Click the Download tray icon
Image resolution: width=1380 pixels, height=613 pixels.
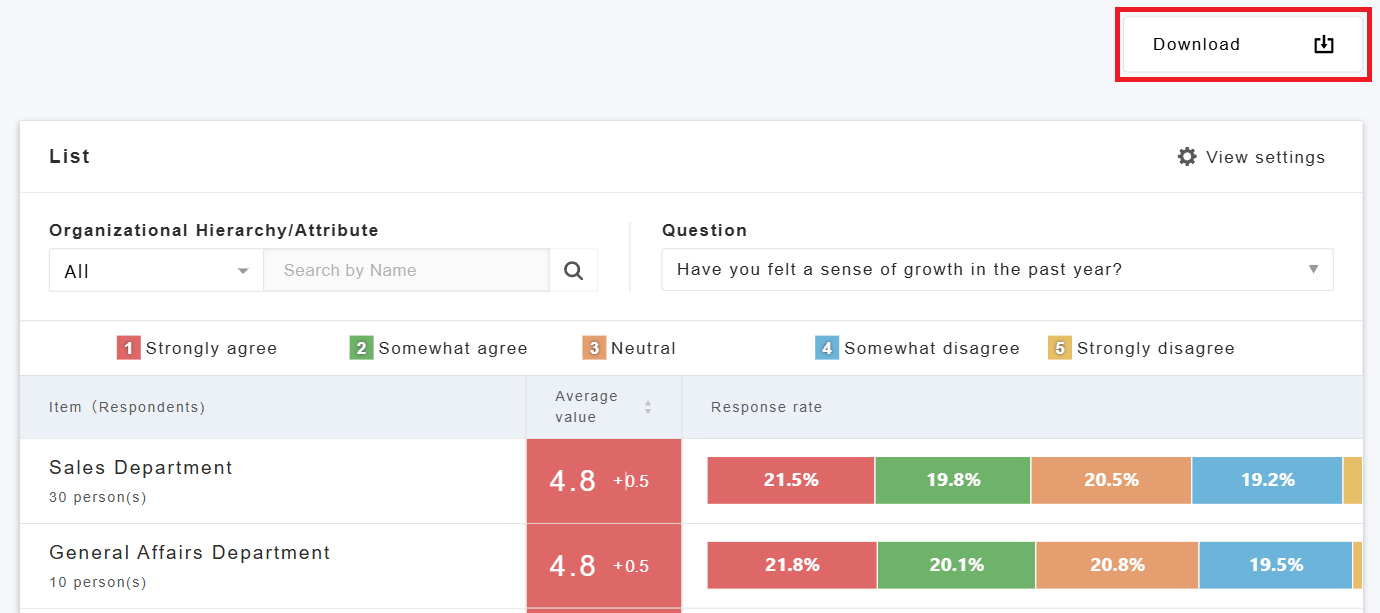click(1323, 44)
